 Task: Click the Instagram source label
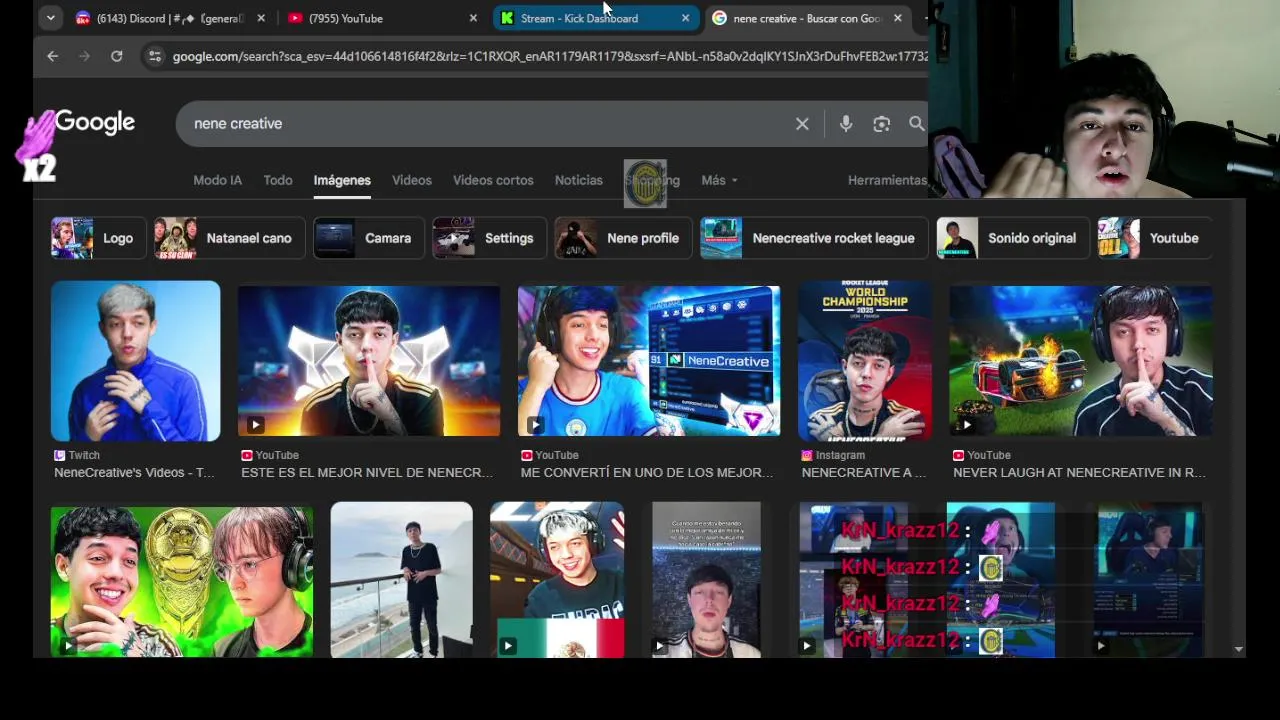coord(833,455)
